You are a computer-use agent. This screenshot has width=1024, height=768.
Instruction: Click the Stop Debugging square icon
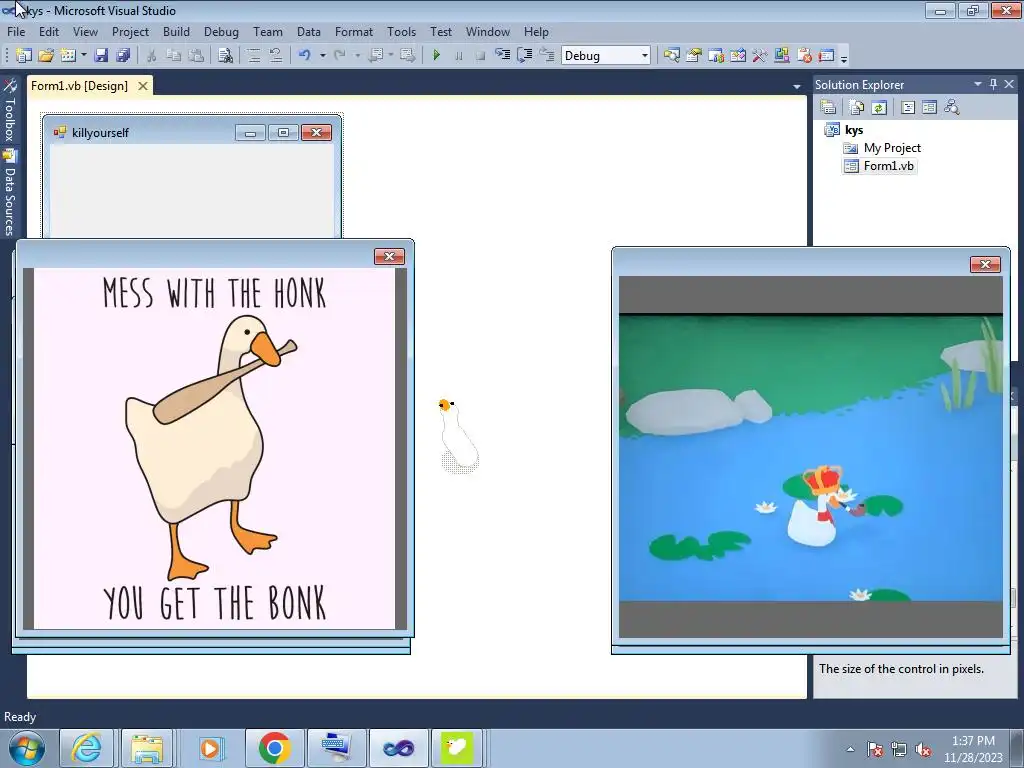point(480,56)
